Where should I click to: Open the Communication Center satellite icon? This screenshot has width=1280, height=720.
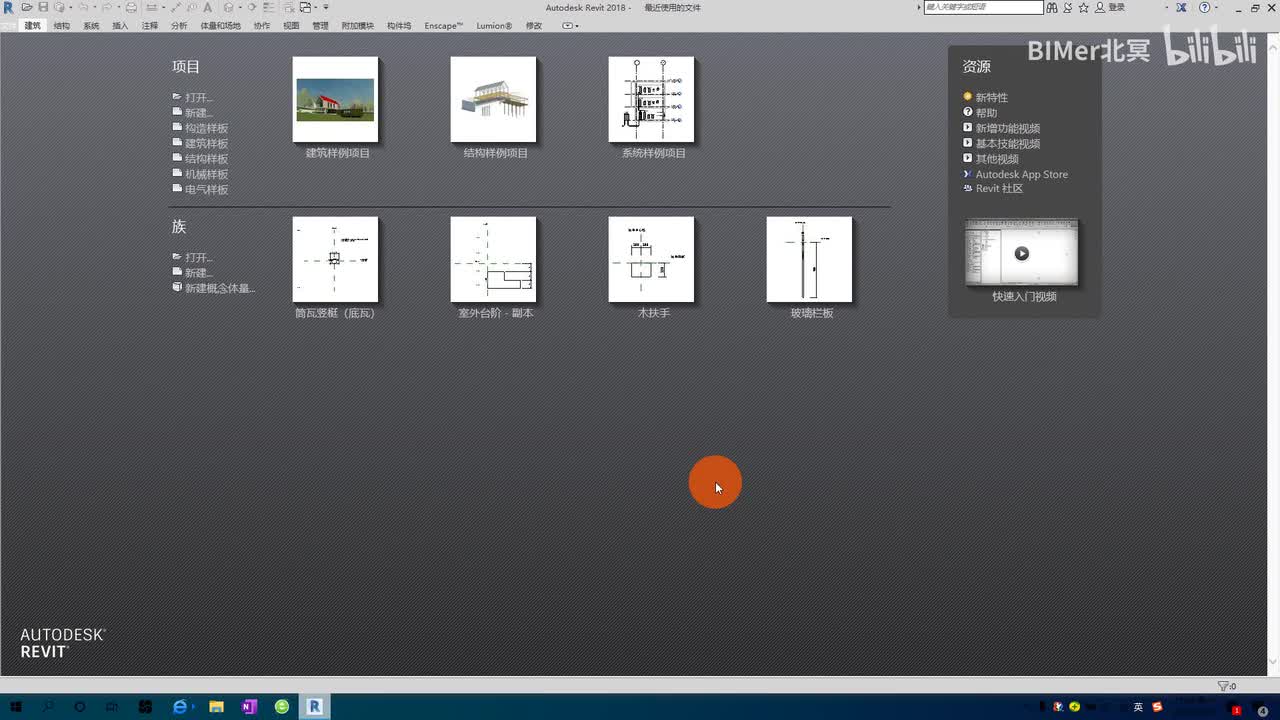[x=1068, y=8]
